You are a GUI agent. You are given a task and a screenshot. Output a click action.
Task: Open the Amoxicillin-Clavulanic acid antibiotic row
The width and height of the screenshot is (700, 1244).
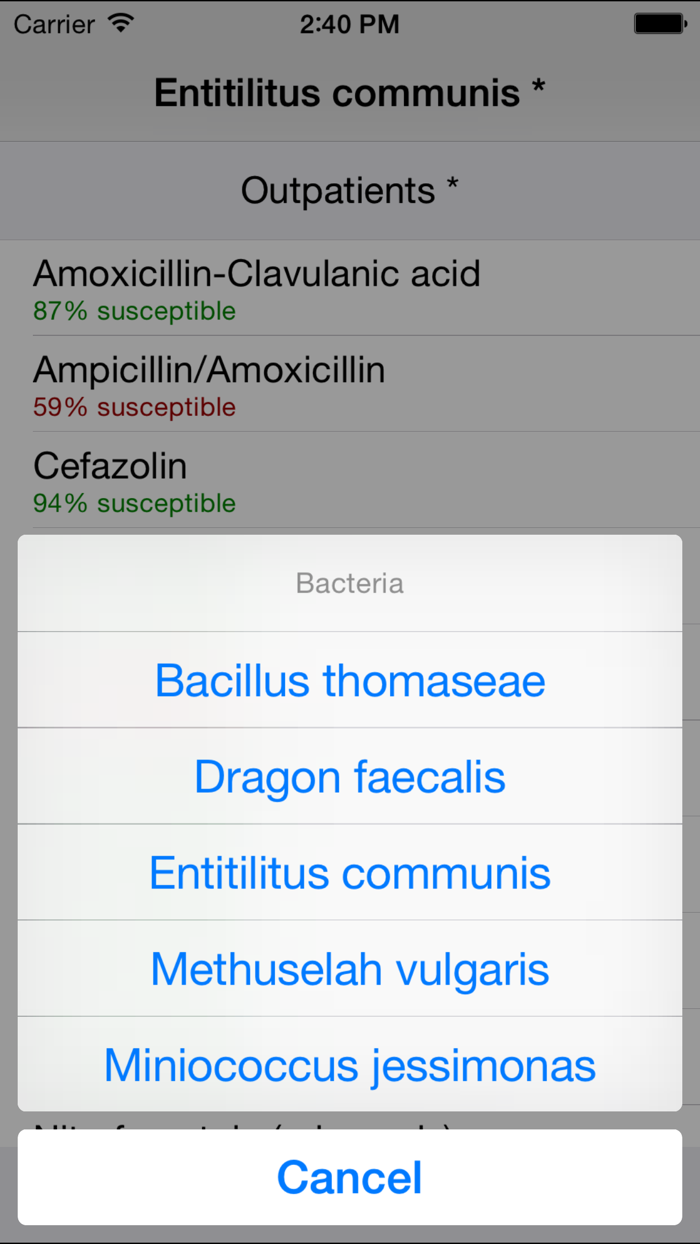[x=257, y=273]
